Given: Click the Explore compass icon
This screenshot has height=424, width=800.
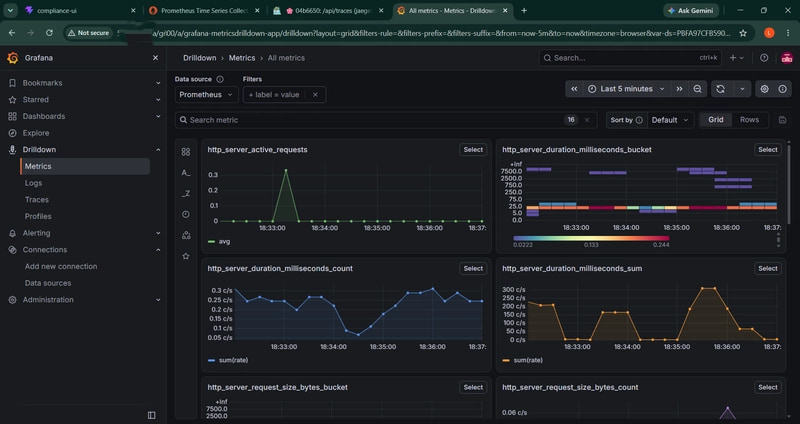Looking at the screenshot, I should [x=12, y=133].
